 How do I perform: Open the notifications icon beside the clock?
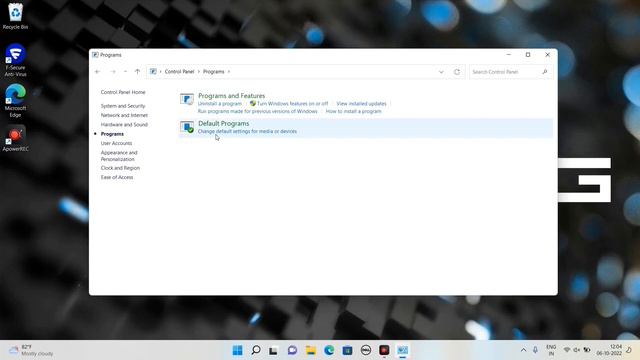pyautogui.click(x=629, y=350)
